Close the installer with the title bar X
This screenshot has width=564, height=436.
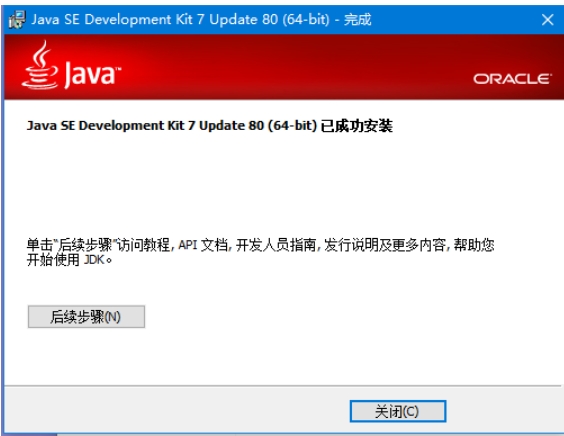pos(547,19)
